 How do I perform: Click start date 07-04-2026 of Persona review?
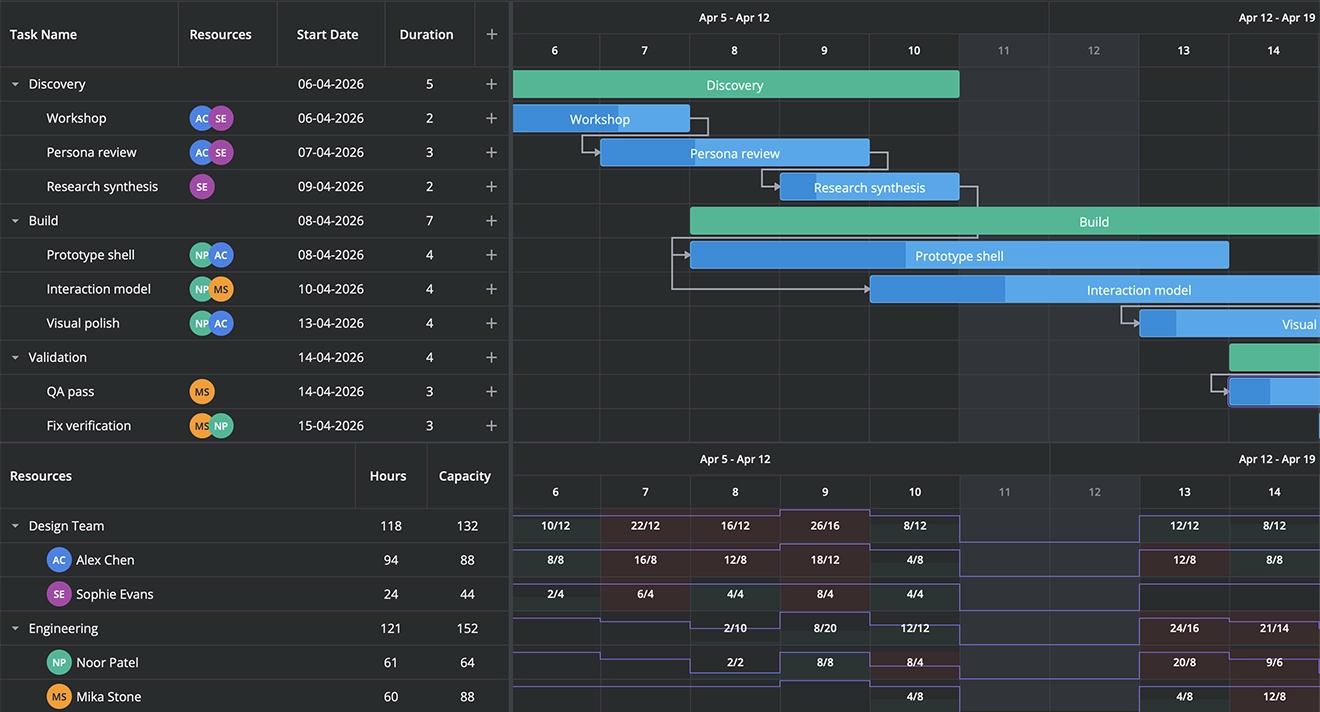click(331, 152)
